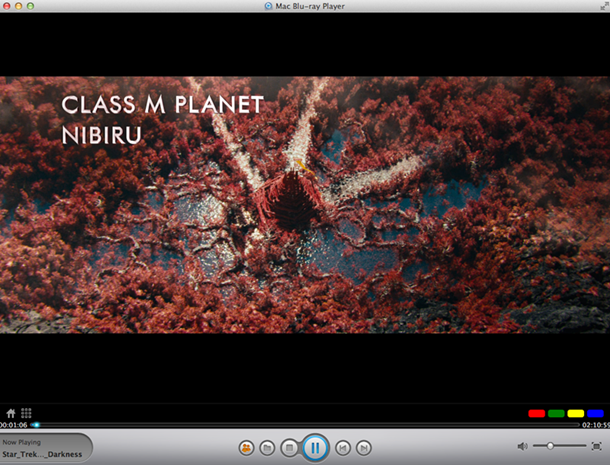The height and width of the screenshot is (465, 610).
Task: Stop the movie playback
Action: coord(288,447)
